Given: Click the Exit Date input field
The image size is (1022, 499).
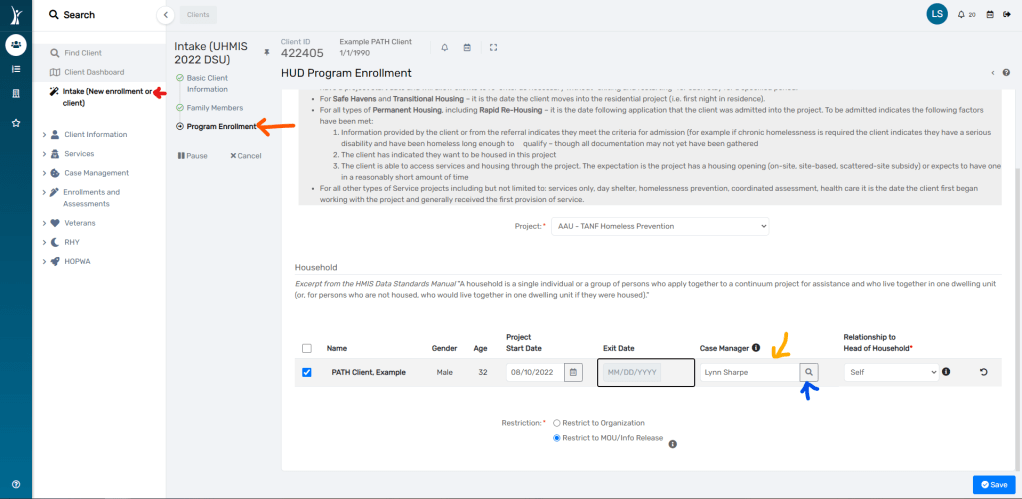Looking at the screenshot, I should pos(631,372).
